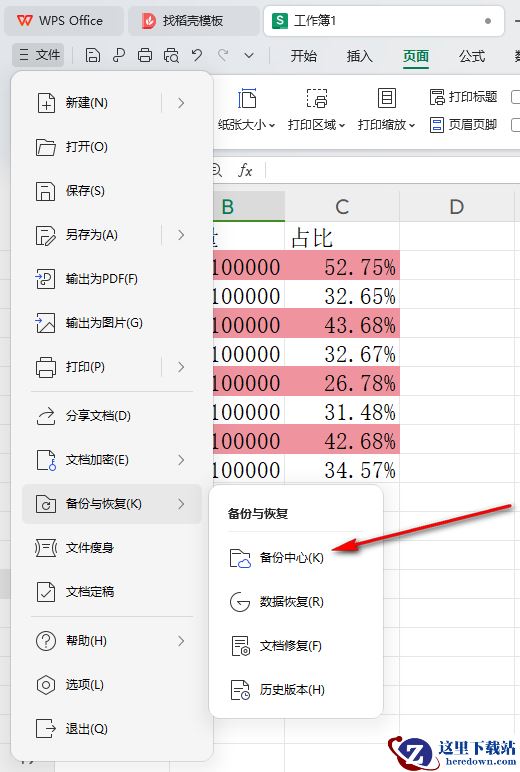Click the Paper Size icon
520x772 pixels.
247,98
